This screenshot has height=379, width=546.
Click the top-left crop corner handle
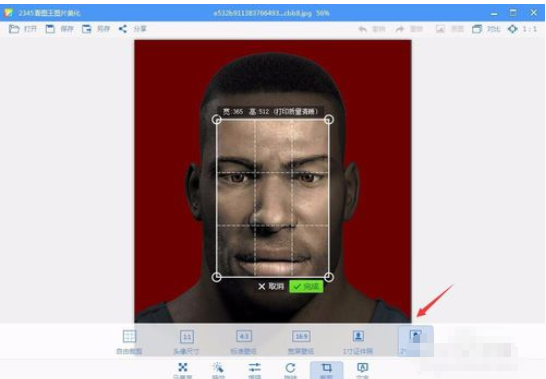pos(217,120)
